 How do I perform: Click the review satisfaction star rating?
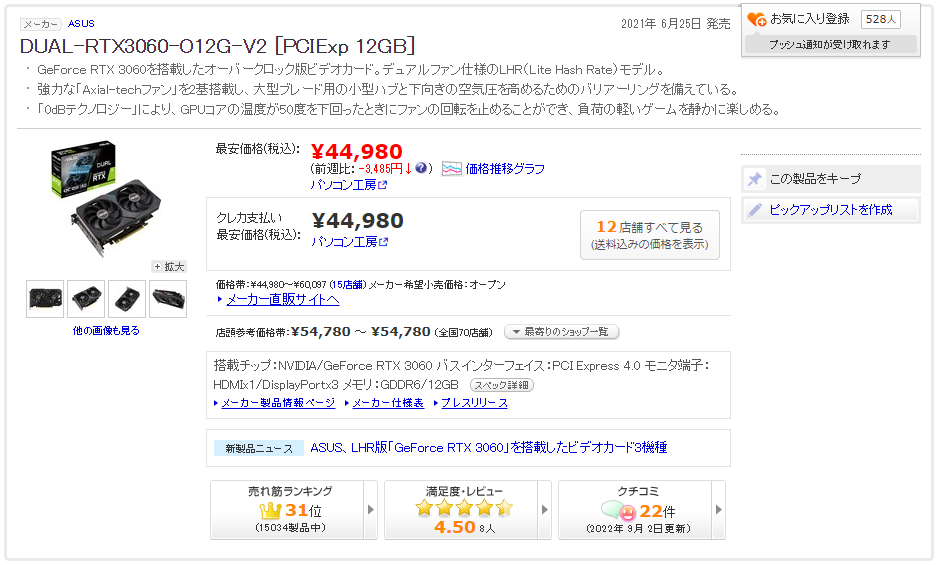pyautogui.click(x=464, y=508)
